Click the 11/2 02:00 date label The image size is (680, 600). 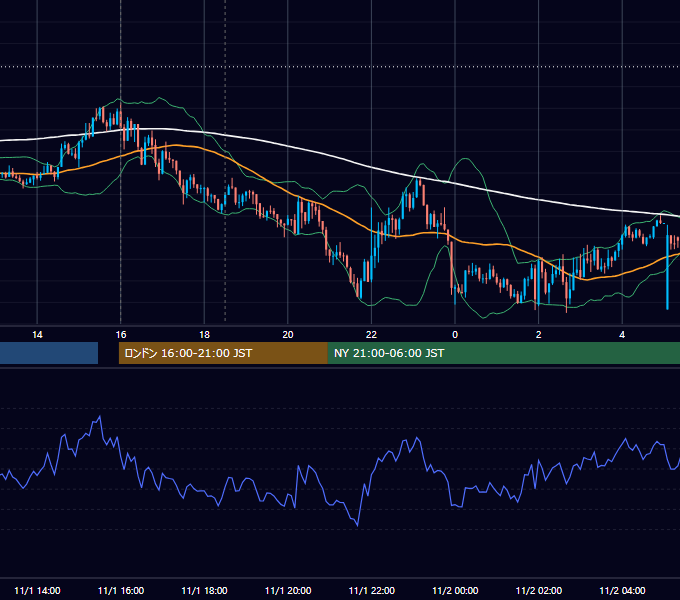pyautogui.click(x=539, y=590)
